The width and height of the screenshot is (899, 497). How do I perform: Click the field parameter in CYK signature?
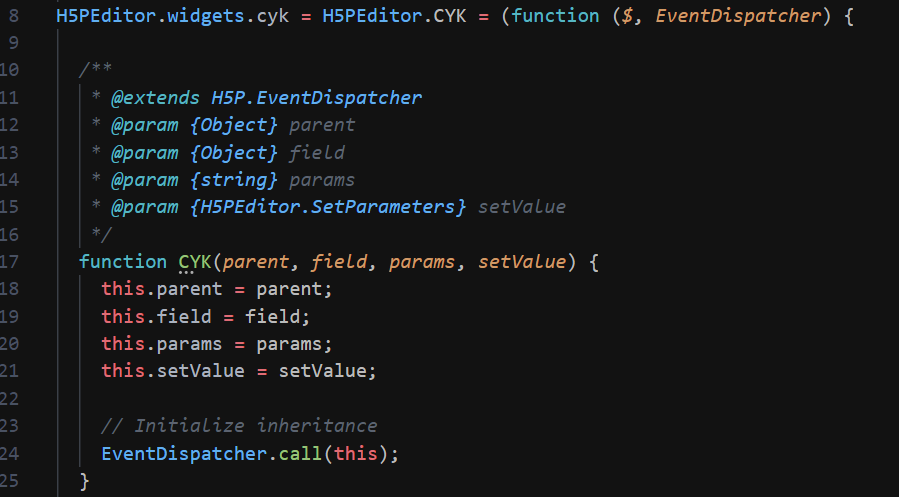(338, 262)
